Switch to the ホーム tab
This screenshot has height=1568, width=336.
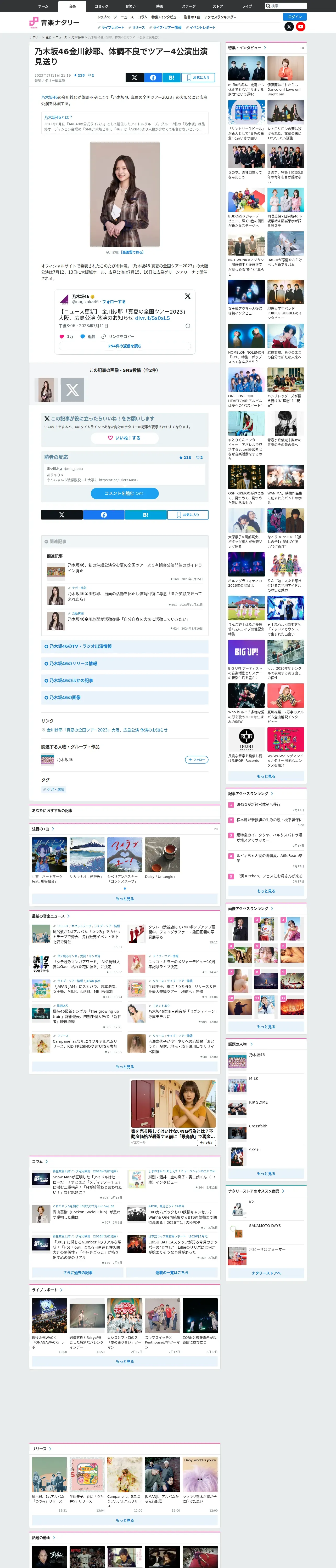(43, 6)
